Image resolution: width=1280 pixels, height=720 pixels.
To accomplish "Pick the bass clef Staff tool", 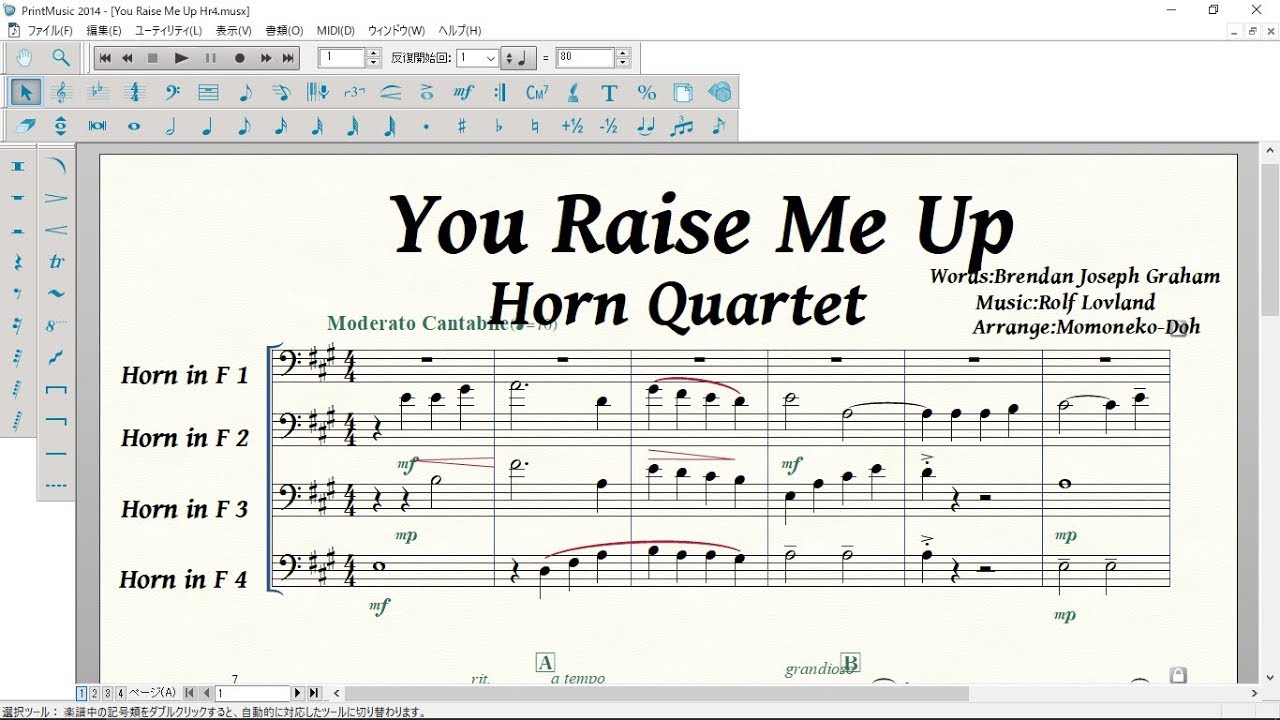I will [x=172, y=93].
